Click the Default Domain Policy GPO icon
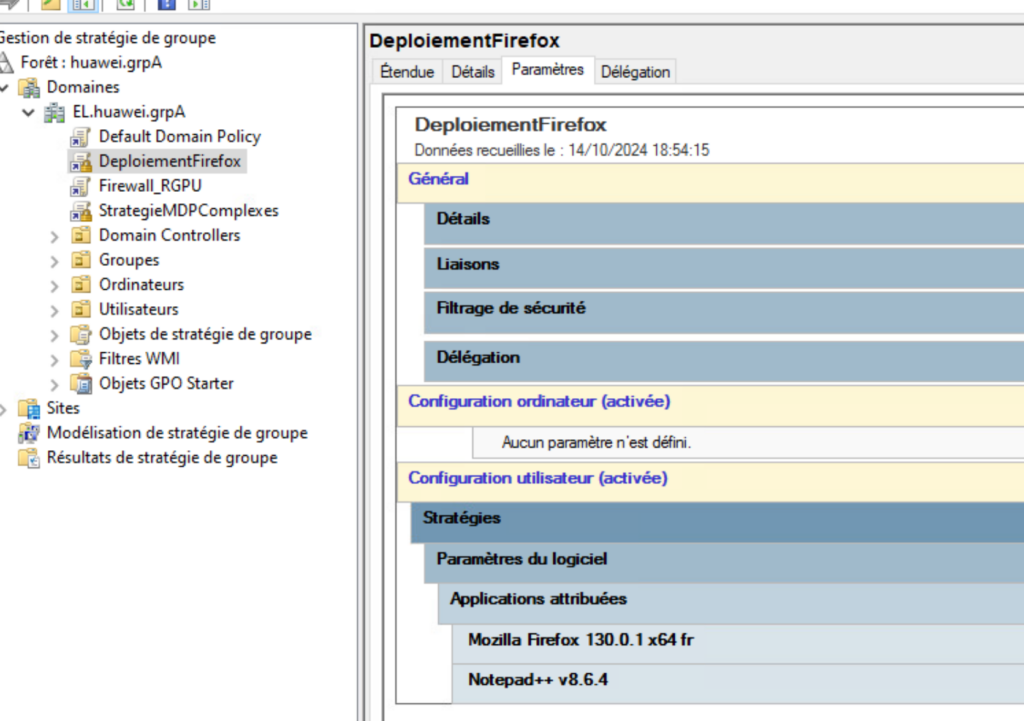The height and width of the screenshot is (721, 1024). click(x=81, y=137)
